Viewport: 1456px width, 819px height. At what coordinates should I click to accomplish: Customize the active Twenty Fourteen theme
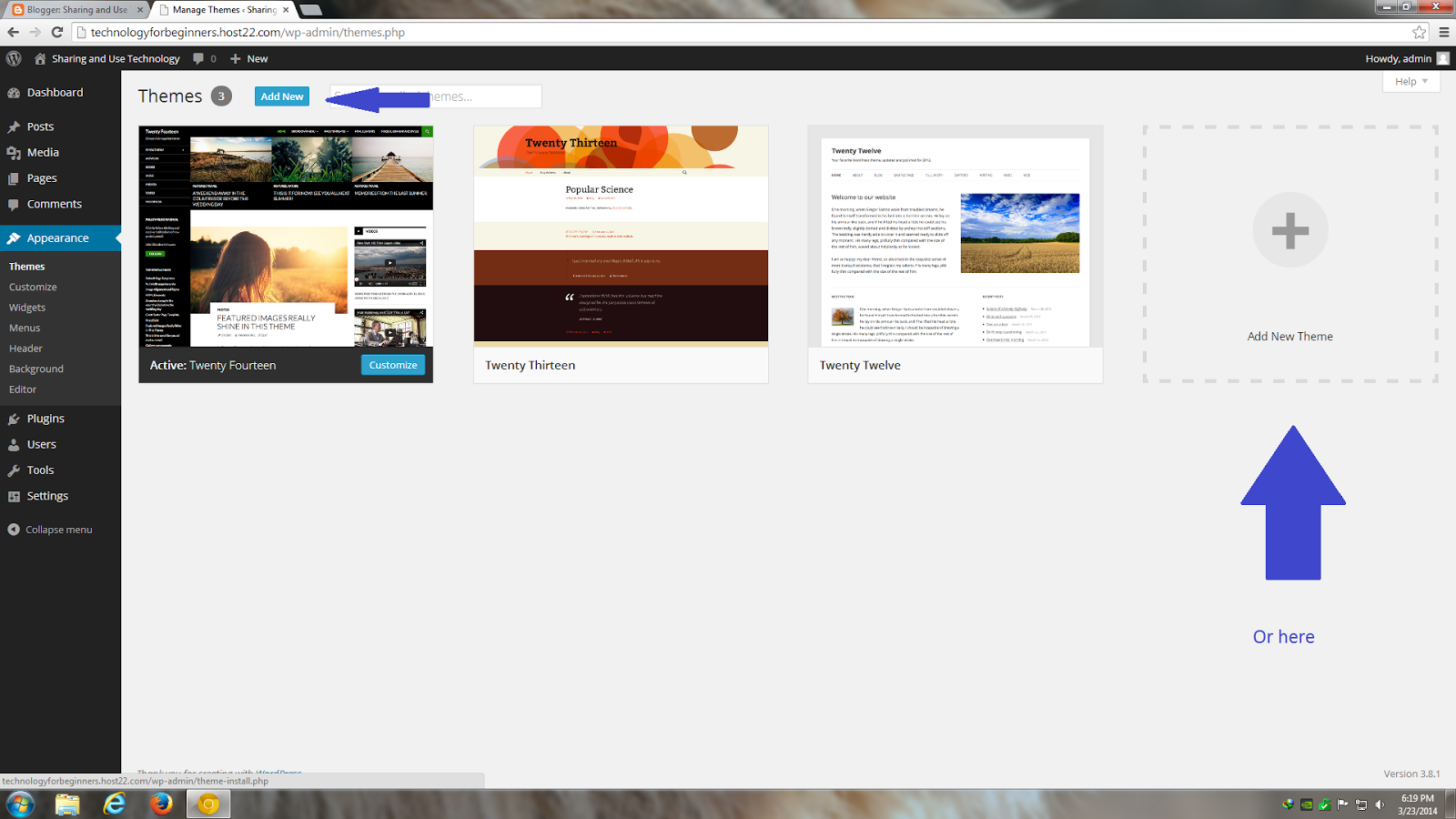pos(393,365)
